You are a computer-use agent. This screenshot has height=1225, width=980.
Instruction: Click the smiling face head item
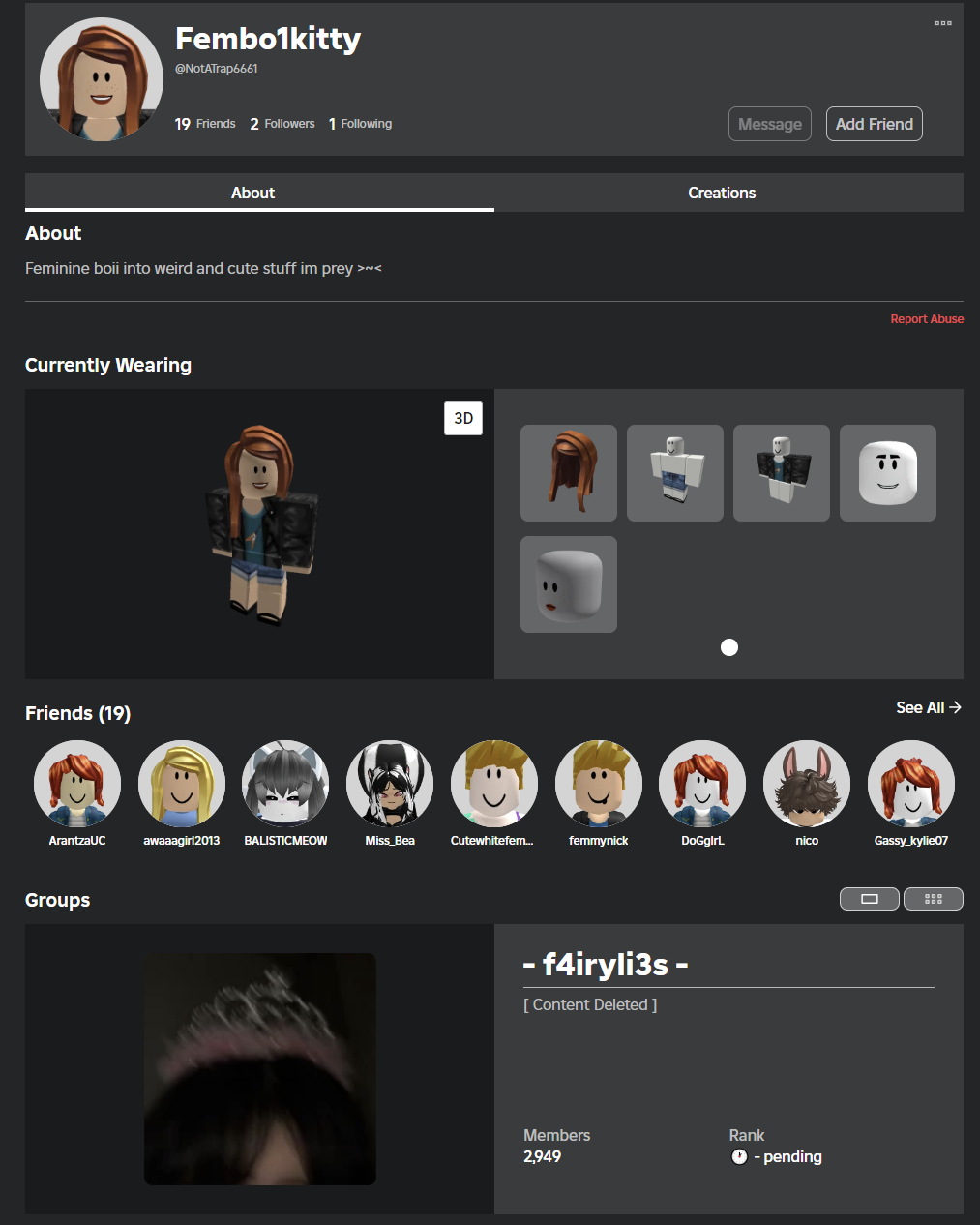(x=888, y=473)
